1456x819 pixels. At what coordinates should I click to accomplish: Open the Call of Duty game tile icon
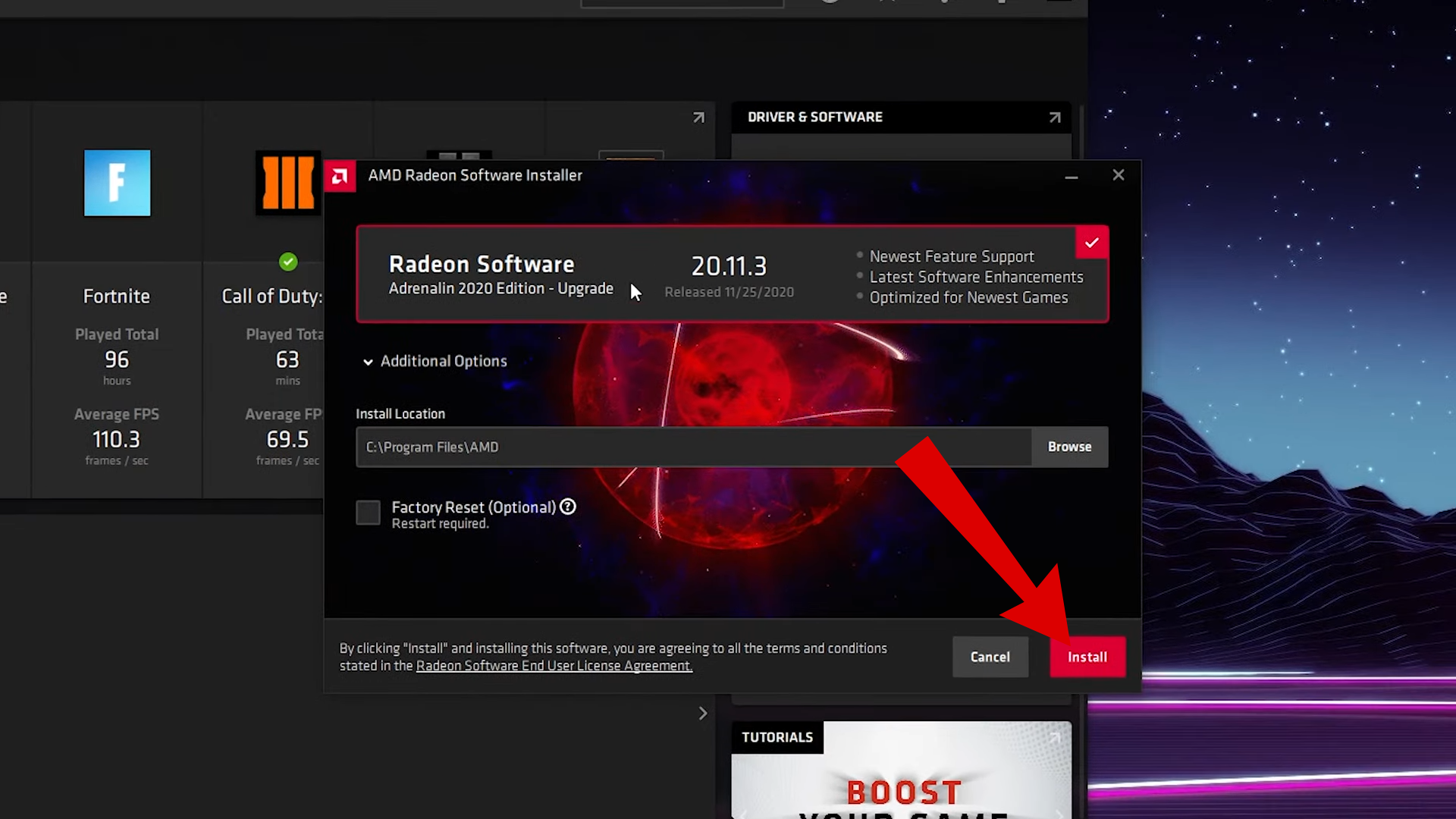287,183
